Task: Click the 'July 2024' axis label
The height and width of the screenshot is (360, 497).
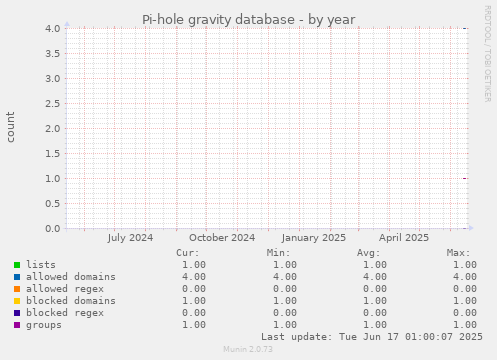Action: (x=130, y=238)
